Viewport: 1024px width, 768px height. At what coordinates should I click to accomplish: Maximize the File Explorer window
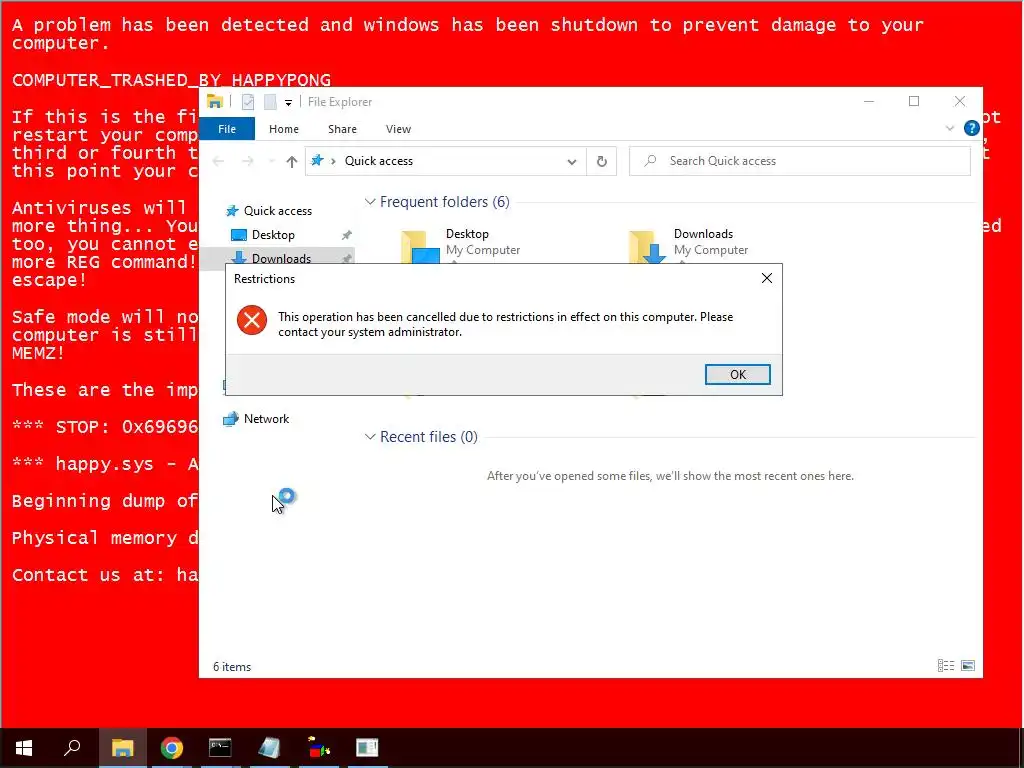coord(914,101)
